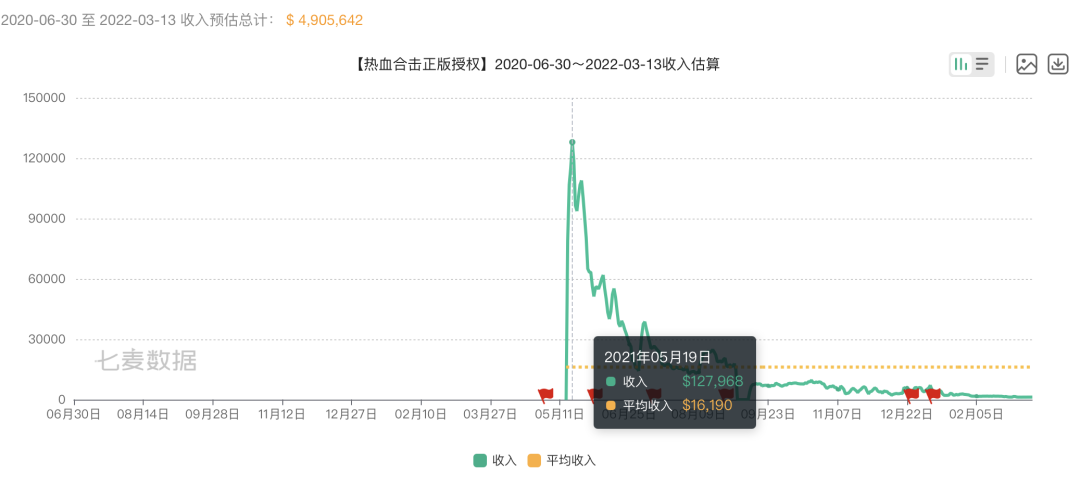
Task: Click the download data icon
Action: pos(1058,64)
